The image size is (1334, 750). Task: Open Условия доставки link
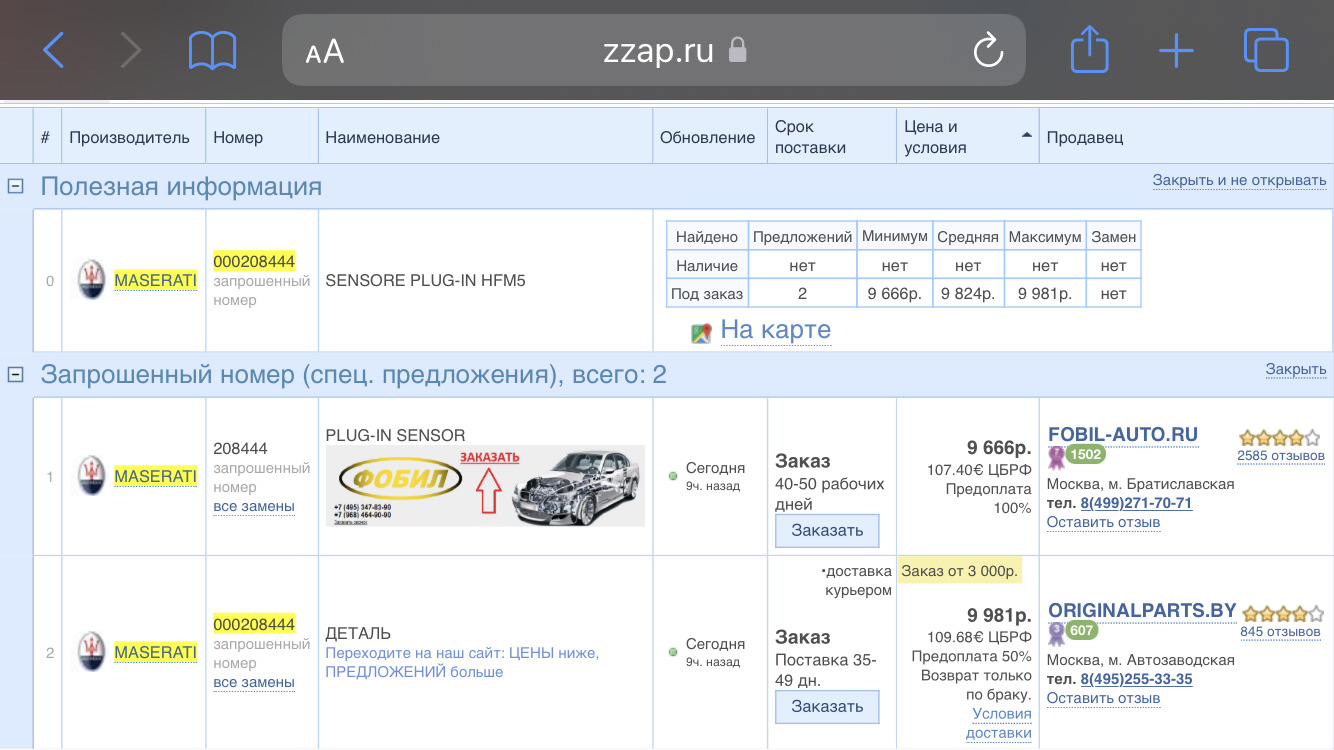[x=1000, y=723]
